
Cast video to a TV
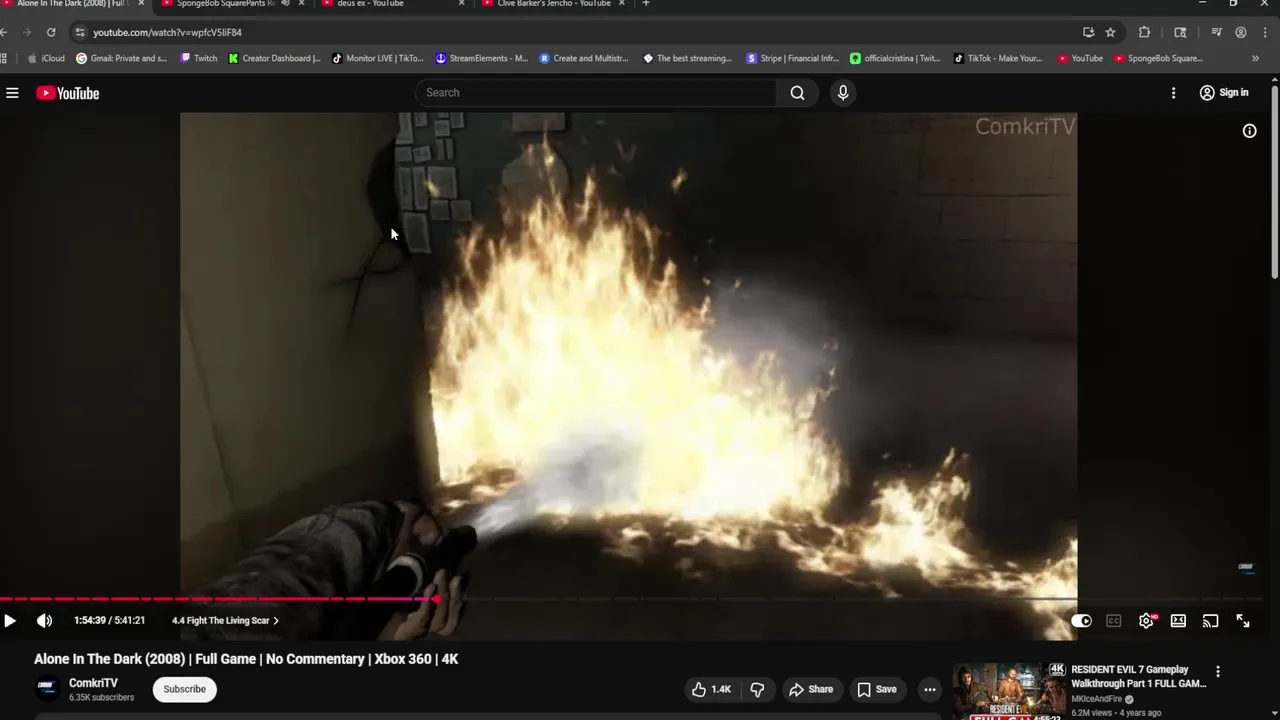tap(1210, 621)
